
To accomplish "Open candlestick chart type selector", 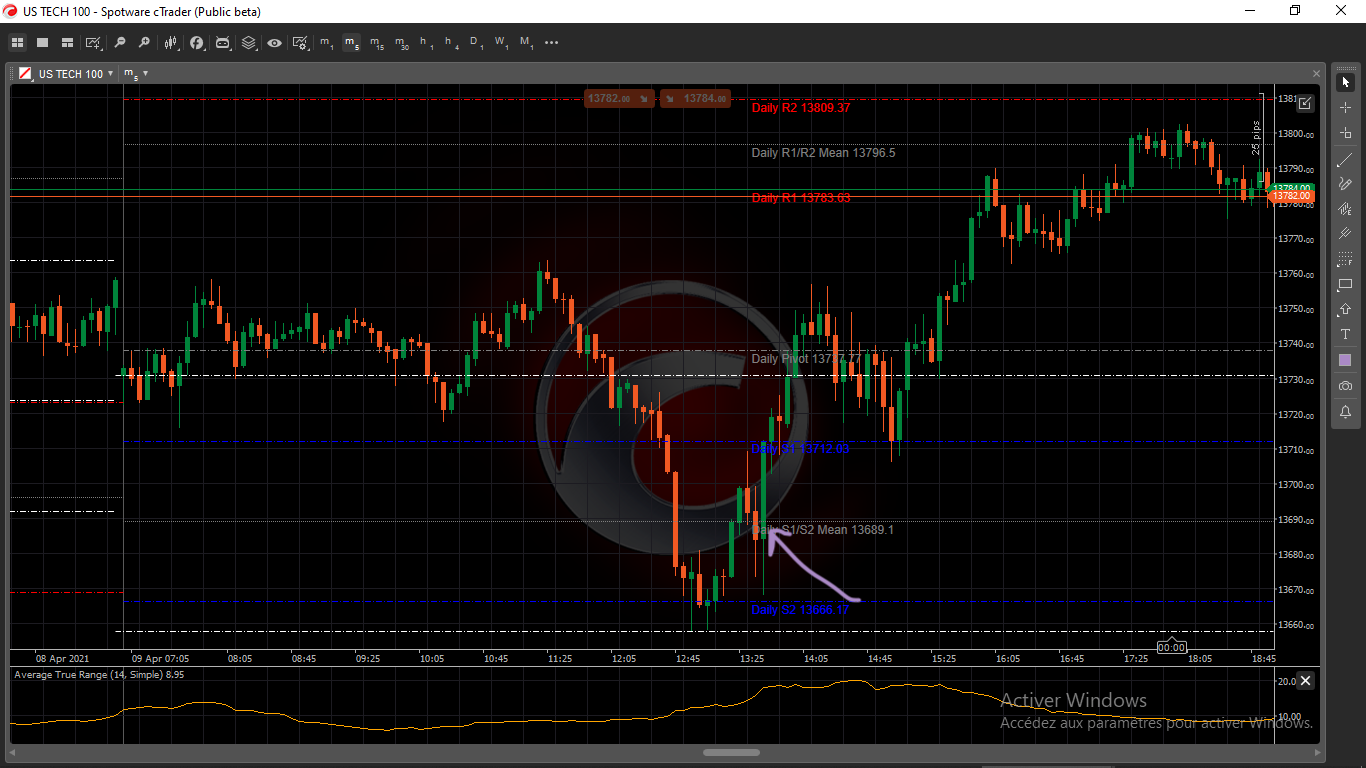I will [172, 43].
